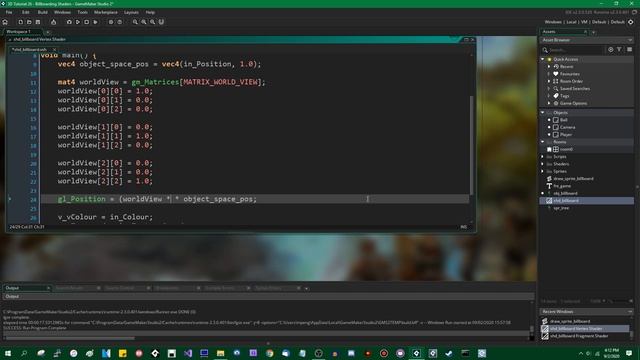The width and height of the screenshot is (640, 360).
Task: Click the create asset plus-circle icon
Action: pos(611,49)
